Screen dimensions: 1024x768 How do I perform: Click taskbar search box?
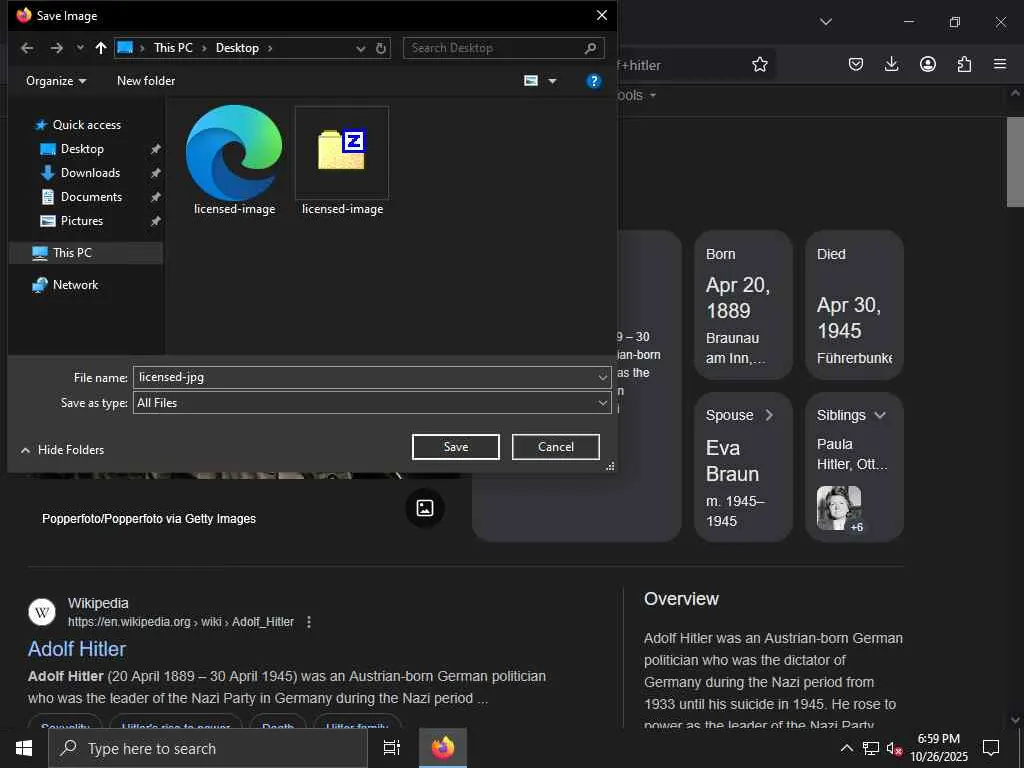coord(208,748)
